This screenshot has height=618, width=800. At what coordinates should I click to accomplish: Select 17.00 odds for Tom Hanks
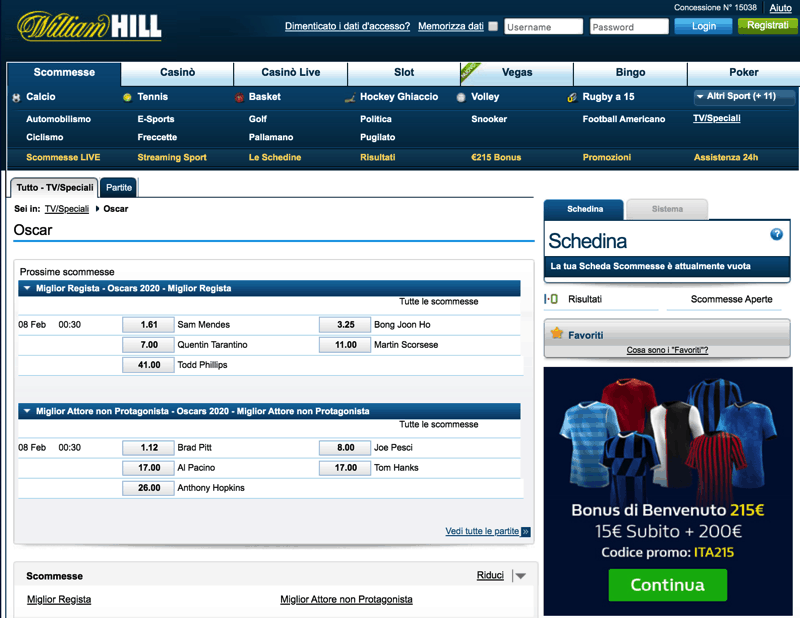pyautogui.click(x=345, y=467)
